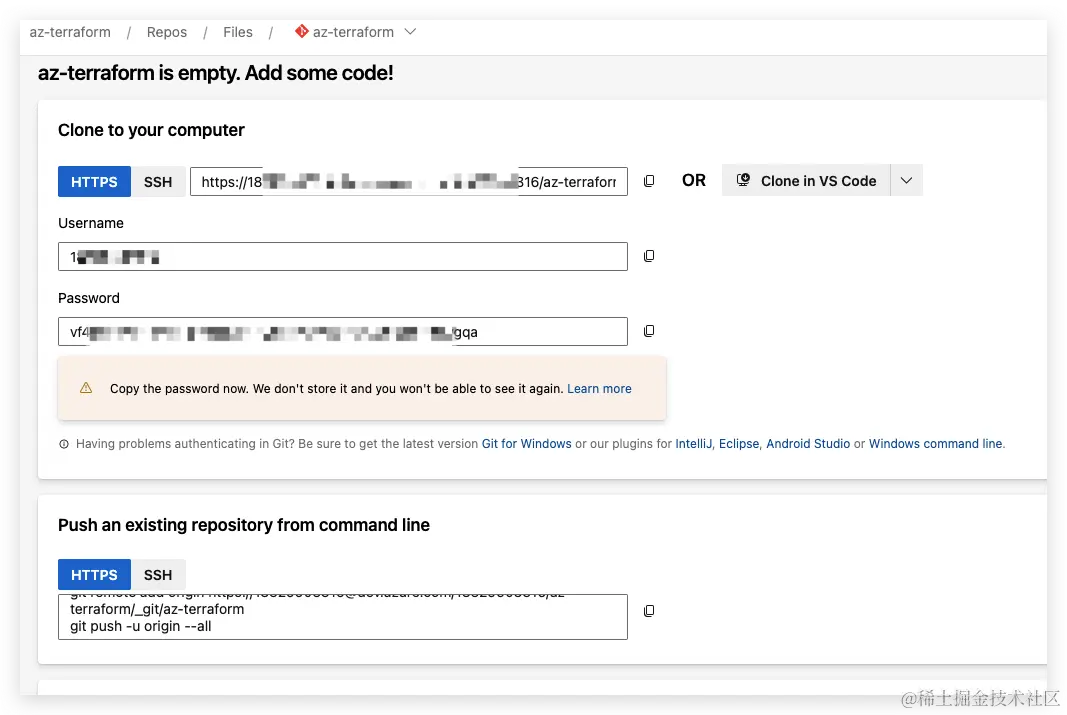This screenshot has width=1067, height=715.
Task: Click inside the HTTPS clone URL field
Action: [408, 182]
